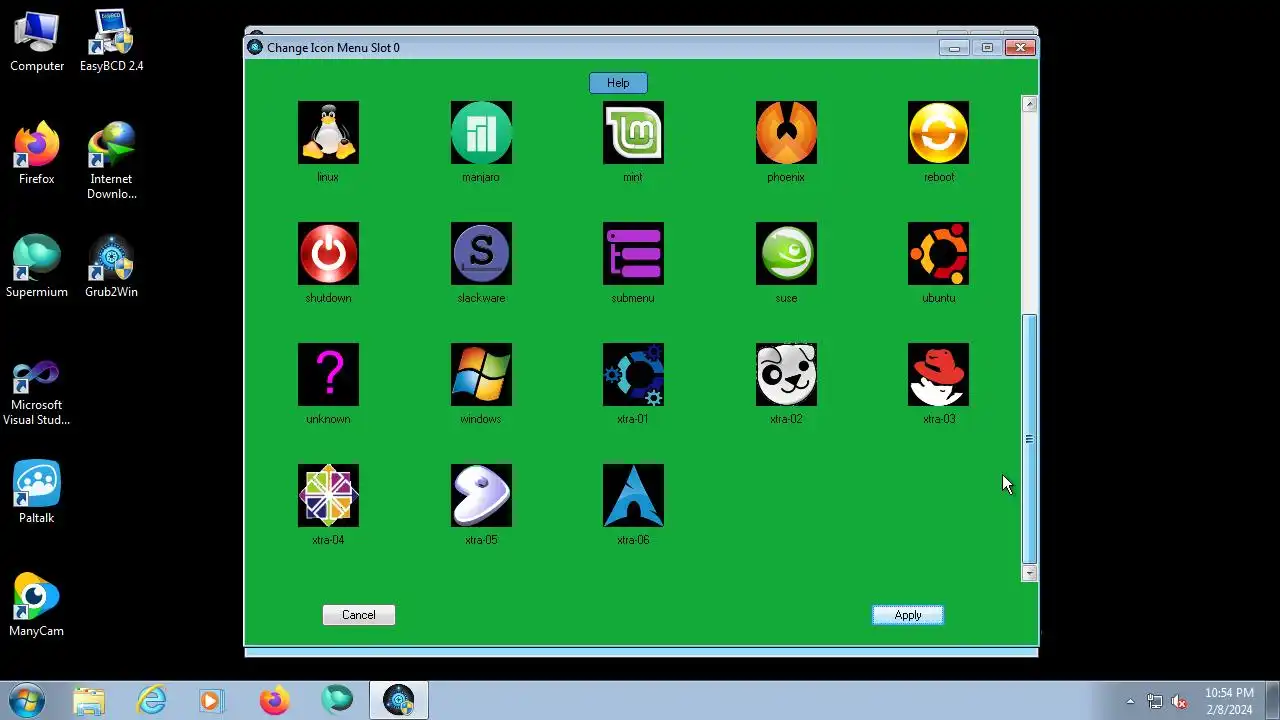Click the muted volume tray icon
This screenshot has height=720, width=1280.
tap(1179, 702)
